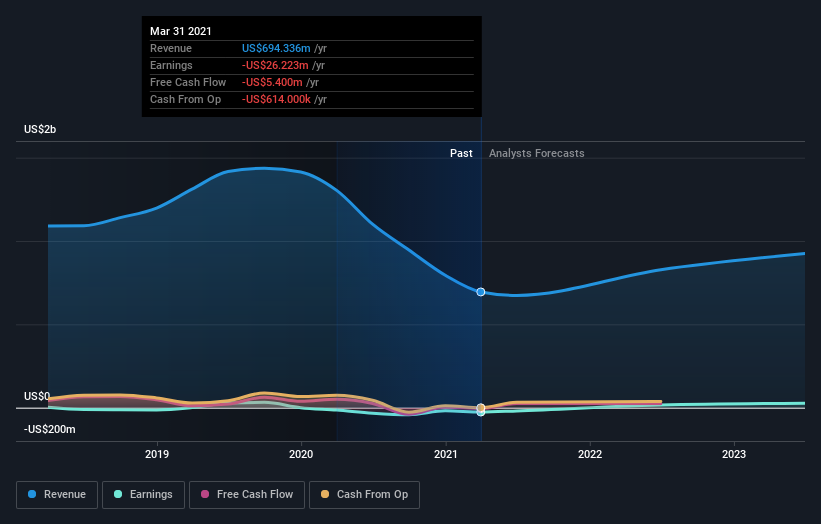Click the -US$26.223m earnings value
Viewport: 821px width, 524px height.
(275, 65)
